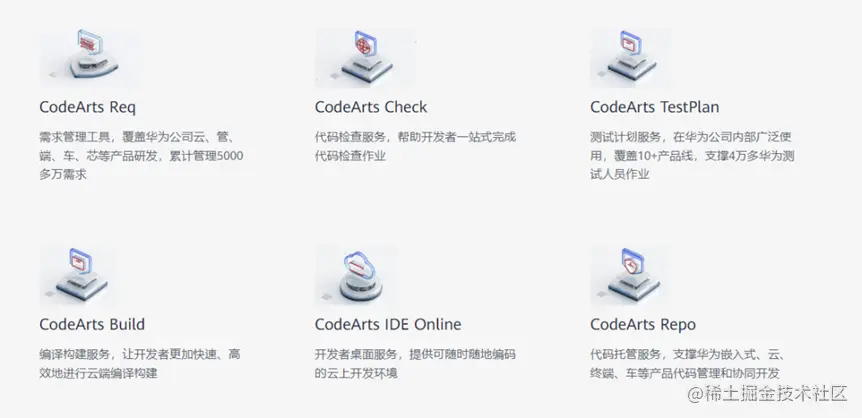The image size is (862, 418).
Task: Select the description starting with 需求管理工具
Action: click(141, 156)
